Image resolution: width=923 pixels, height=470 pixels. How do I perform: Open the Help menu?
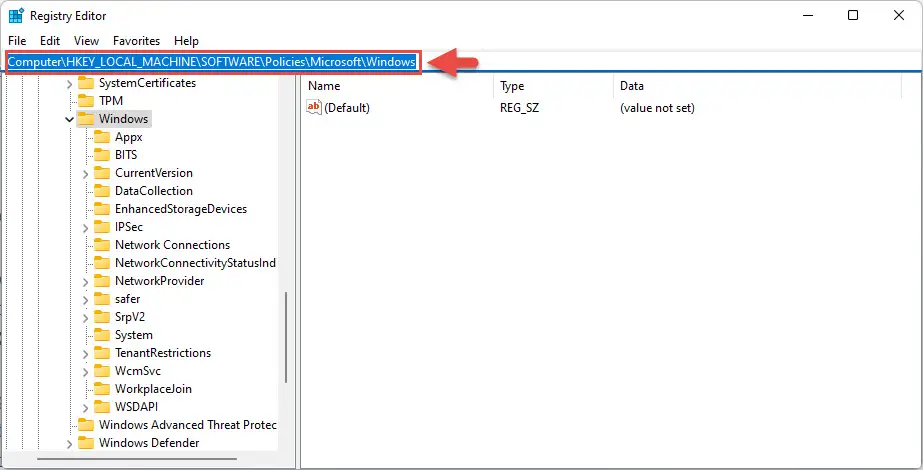(186, 41)
